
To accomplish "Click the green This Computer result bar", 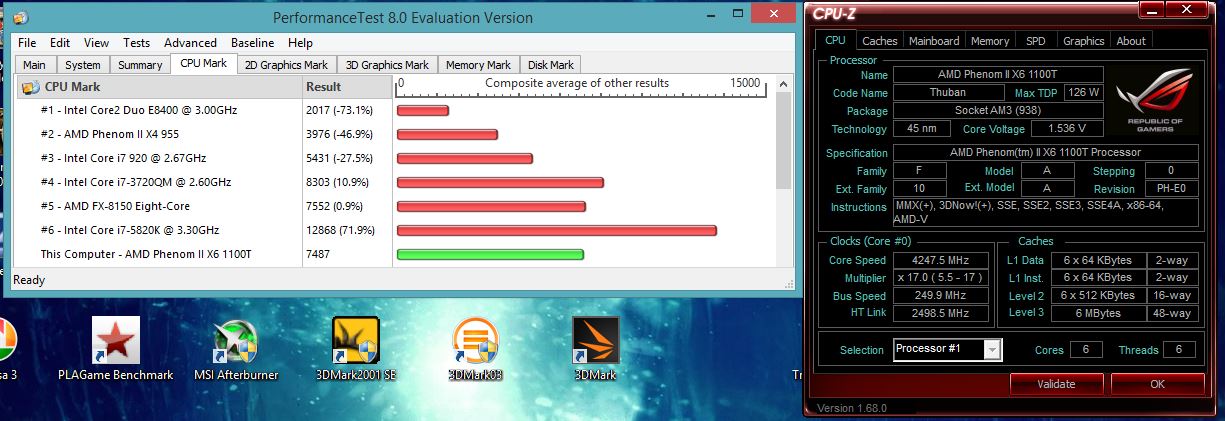I will [490, 255].
